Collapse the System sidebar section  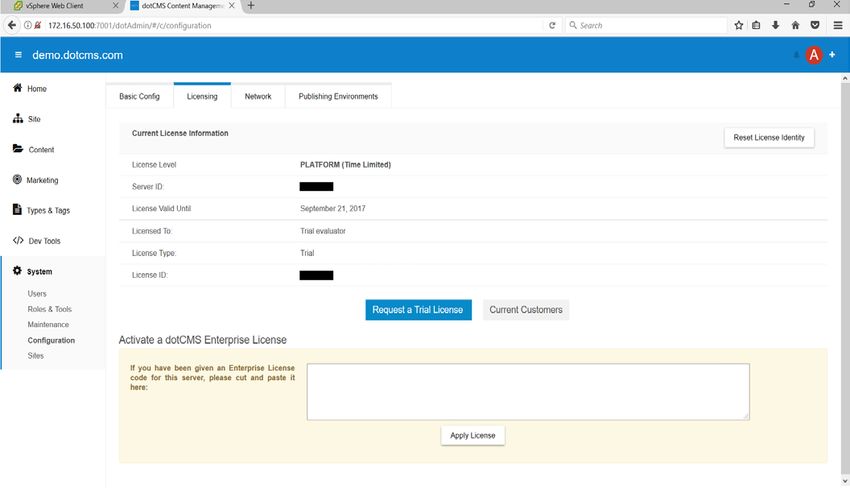(x=40, y=272)
